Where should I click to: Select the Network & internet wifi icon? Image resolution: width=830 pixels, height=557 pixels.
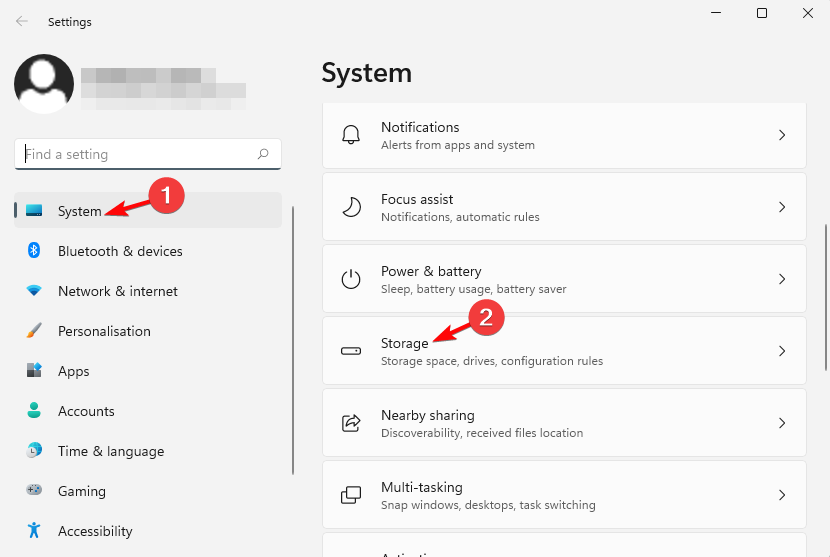(34, 291)
